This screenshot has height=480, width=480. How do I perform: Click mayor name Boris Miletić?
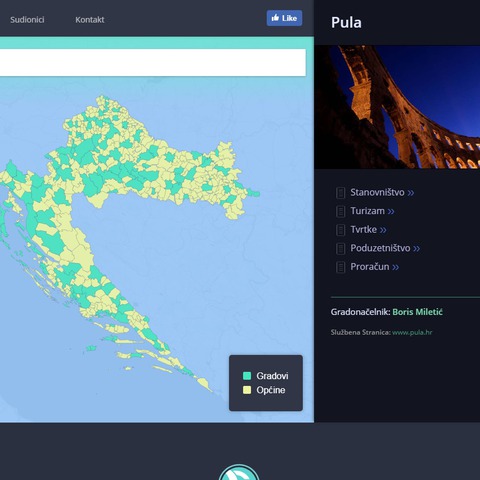417,312
